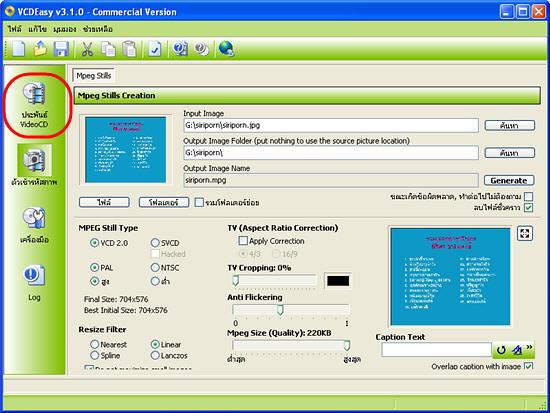
Task: Toggle Overlap caption with image checkbox
Action: point(528,366)
